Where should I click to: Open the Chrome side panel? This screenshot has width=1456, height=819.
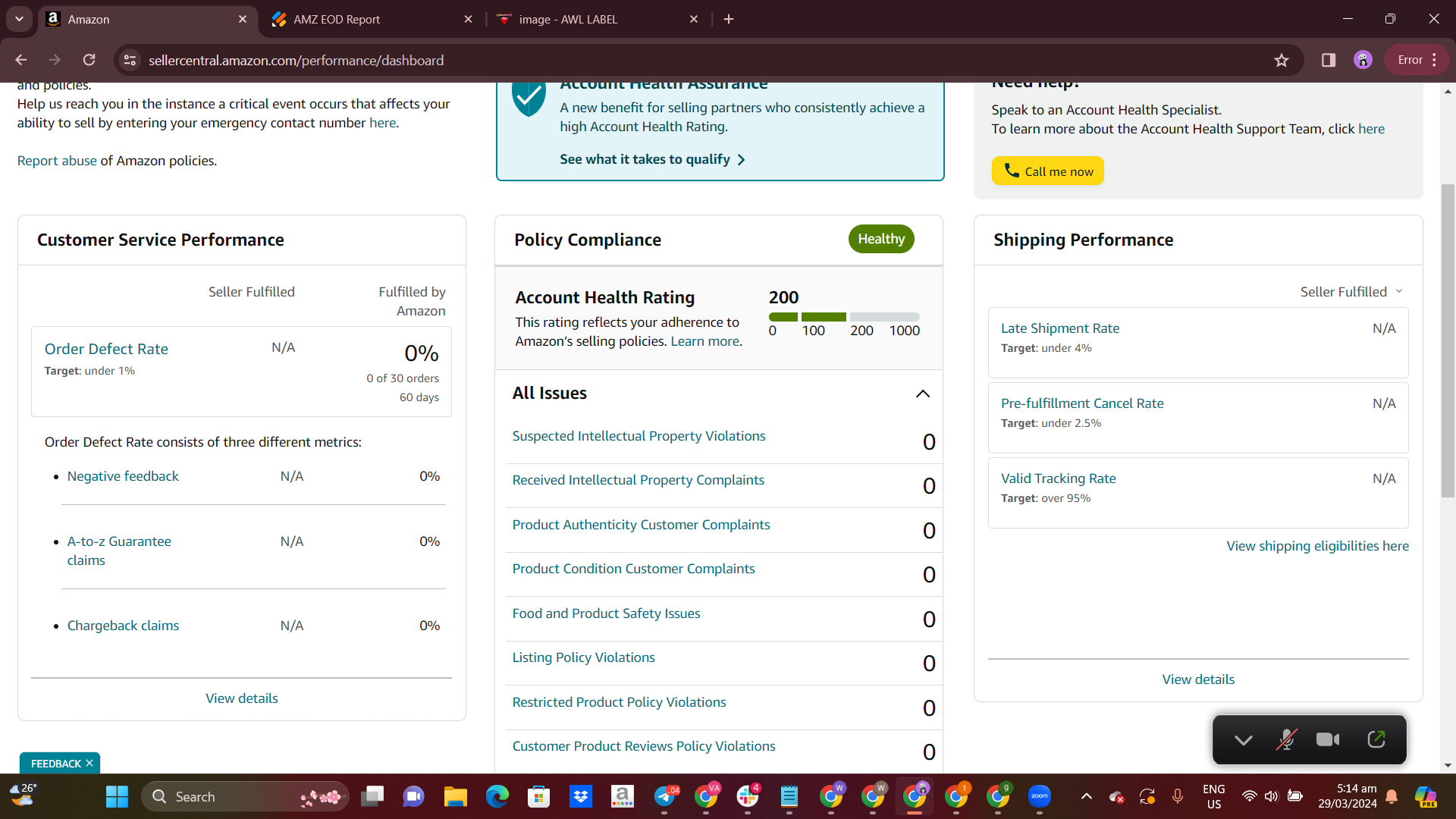[x=1329, y=60]
